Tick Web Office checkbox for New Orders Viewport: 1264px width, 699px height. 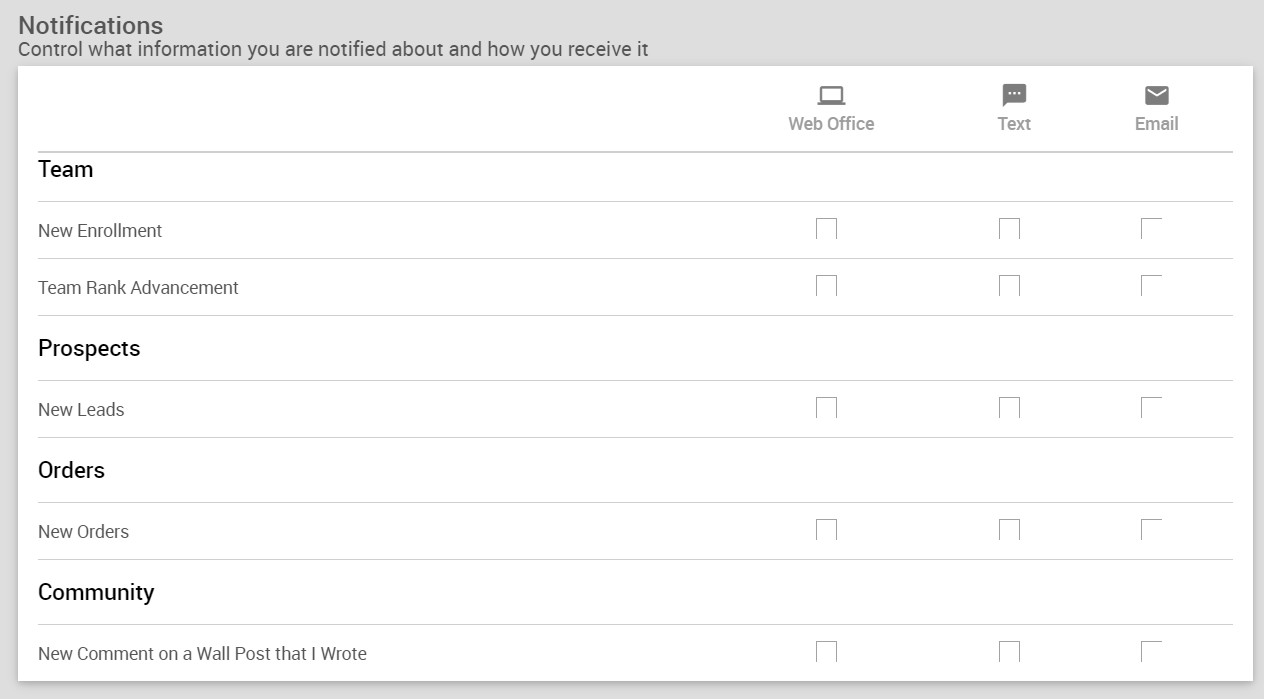[827, 530]
